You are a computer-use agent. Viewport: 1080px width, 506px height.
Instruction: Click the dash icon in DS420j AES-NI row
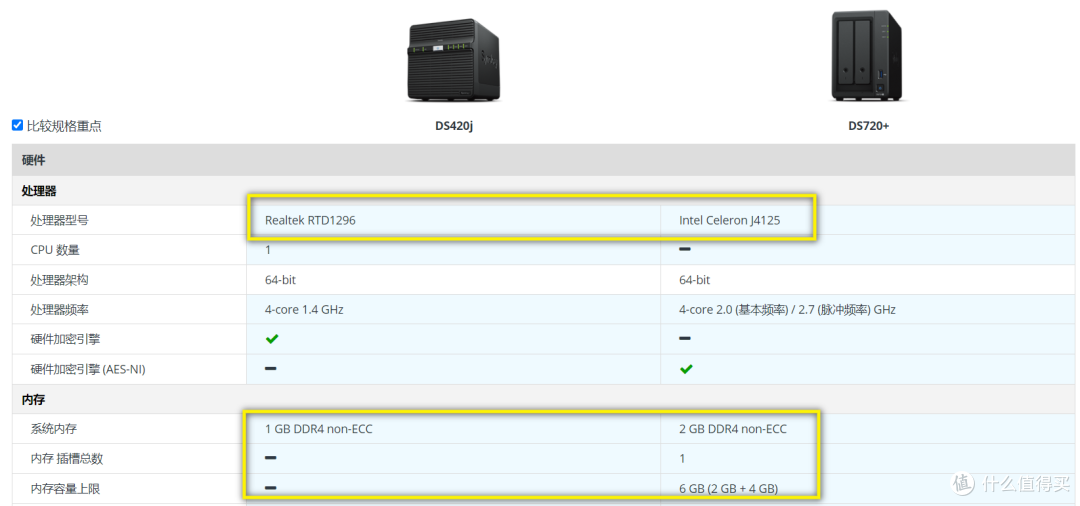[271, 369]
